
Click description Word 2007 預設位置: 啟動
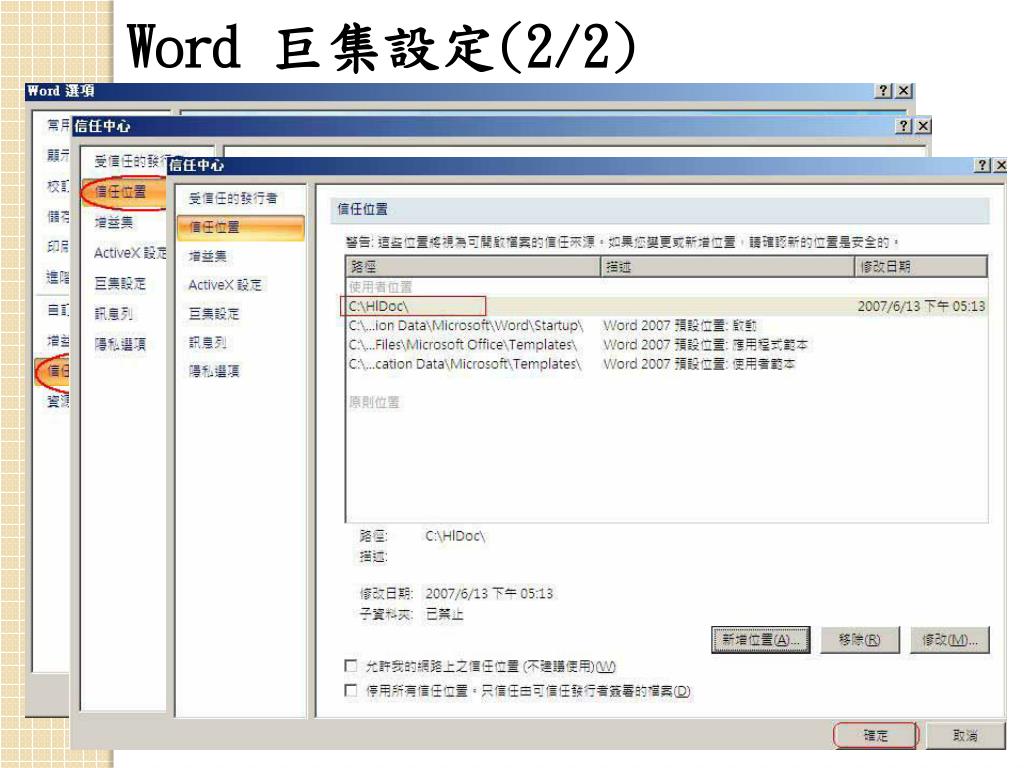click(680, 325)
